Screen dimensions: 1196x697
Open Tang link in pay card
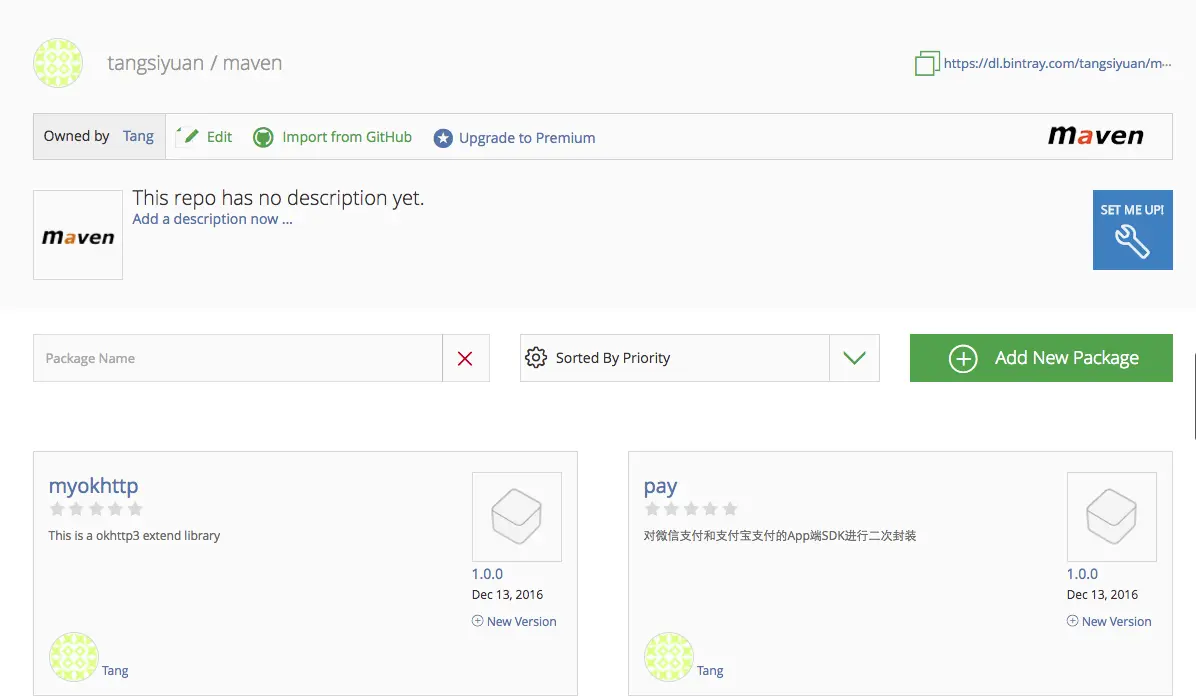710,670
